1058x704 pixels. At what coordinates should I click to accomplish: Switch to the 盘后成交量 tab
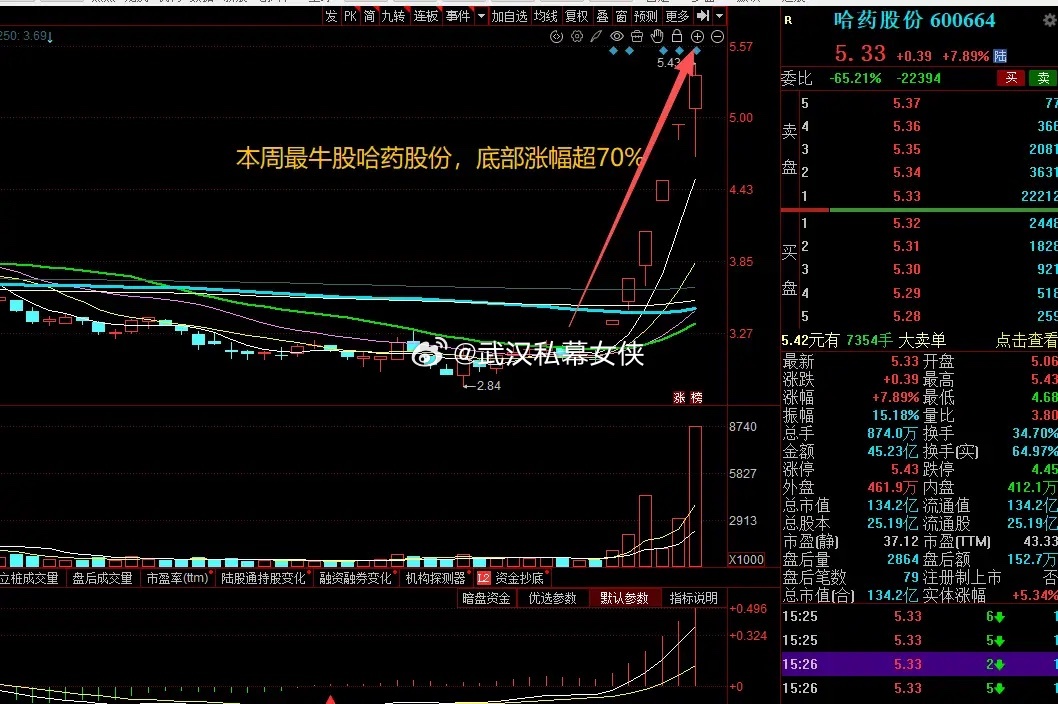[x=103, y=578]
